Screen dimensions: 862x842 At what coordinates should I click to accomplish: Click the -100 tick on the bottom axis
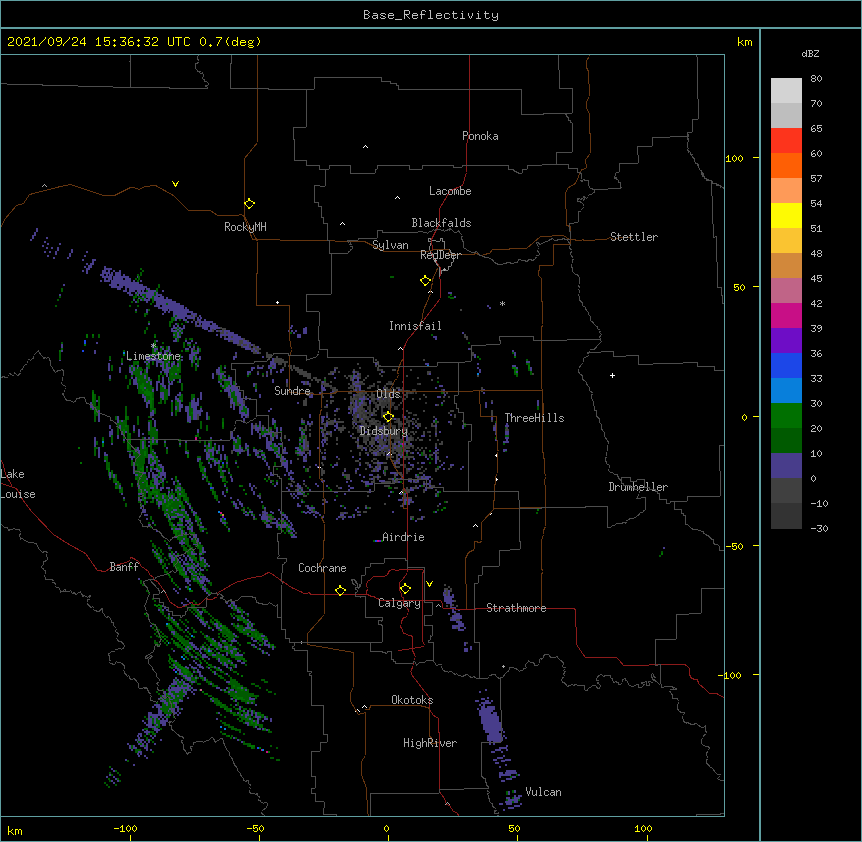pos(125,828)
